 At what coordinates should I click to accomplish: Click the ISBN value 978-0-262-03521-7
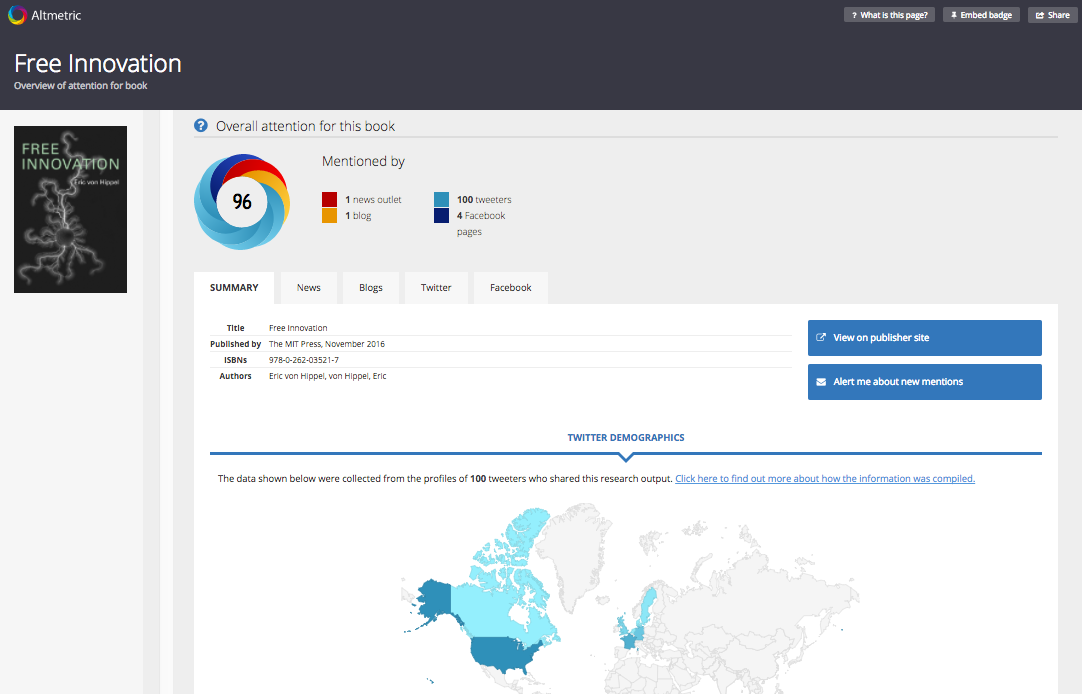(x=304, y=360)
